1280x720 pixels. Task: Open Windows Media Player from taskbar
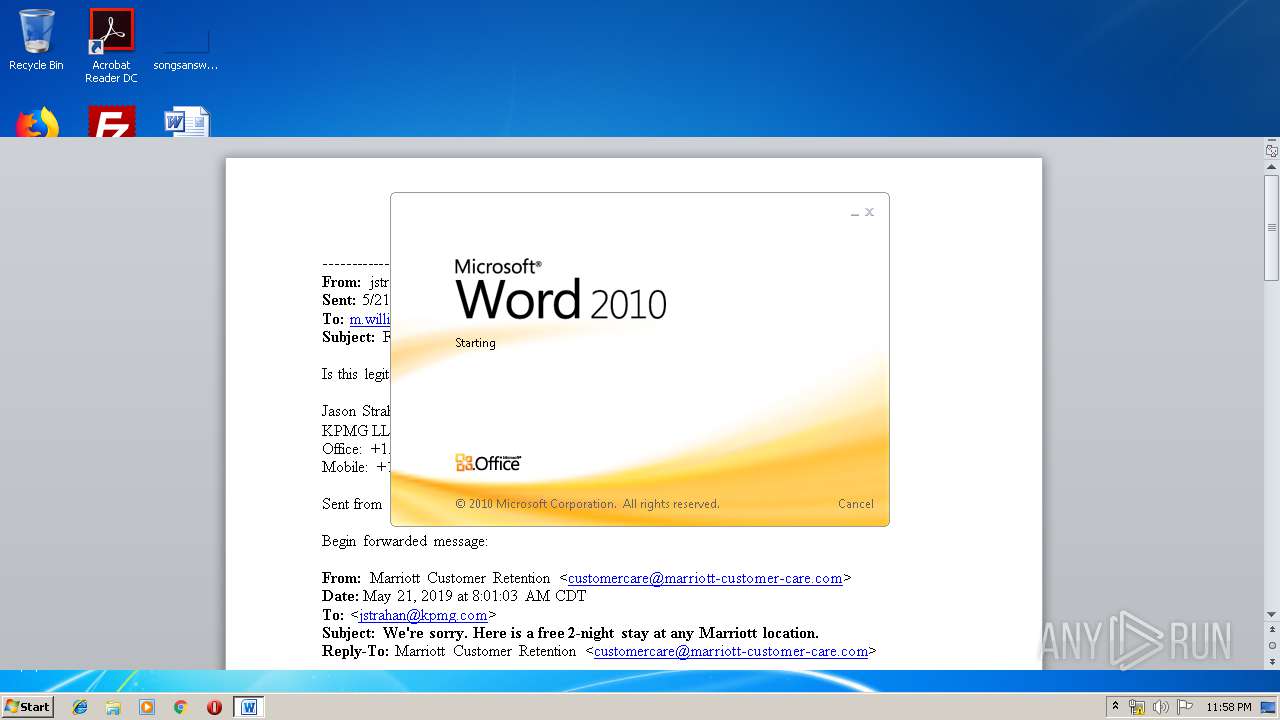147,707
